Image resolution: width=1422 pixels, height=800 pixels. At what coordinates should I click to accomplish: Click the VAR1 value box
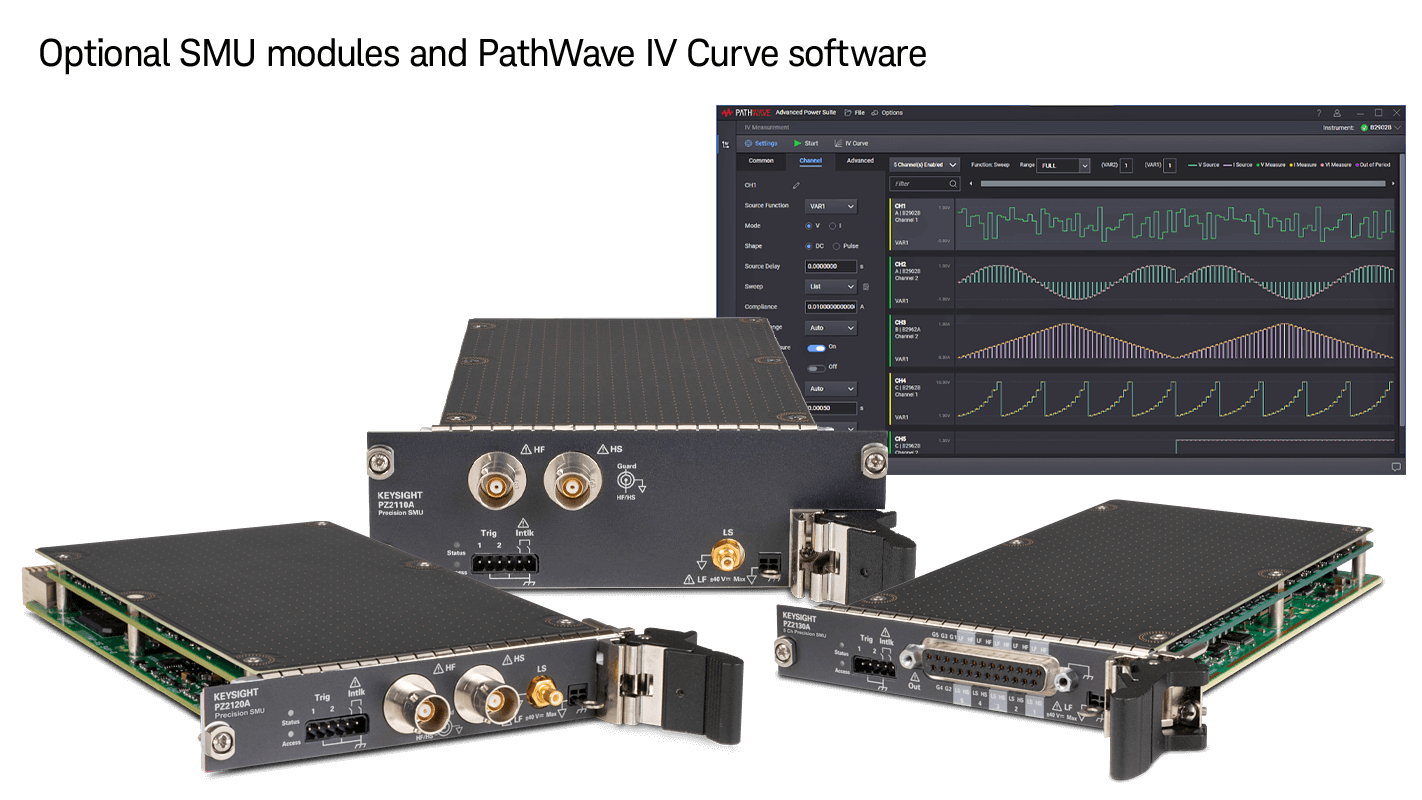pyautogui.click(x=1169, y=165)
